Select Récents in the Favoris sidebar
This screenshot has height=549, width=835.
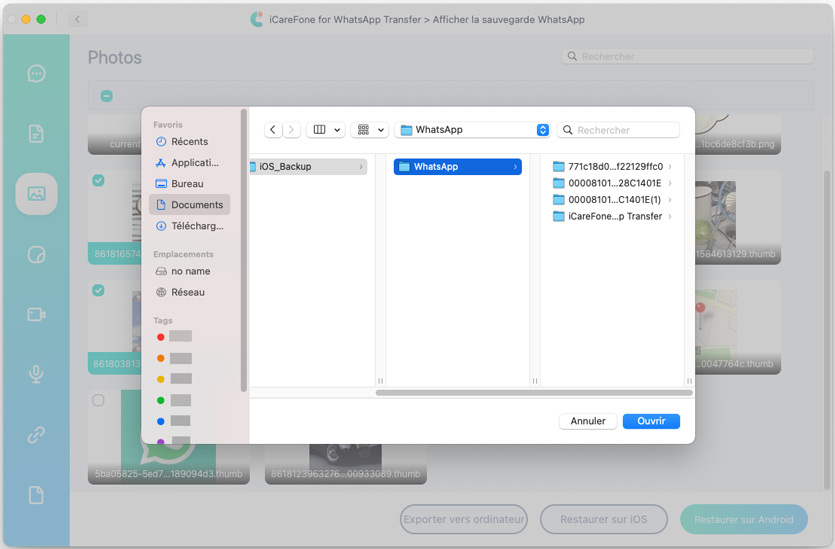click(x=190, y=142)
